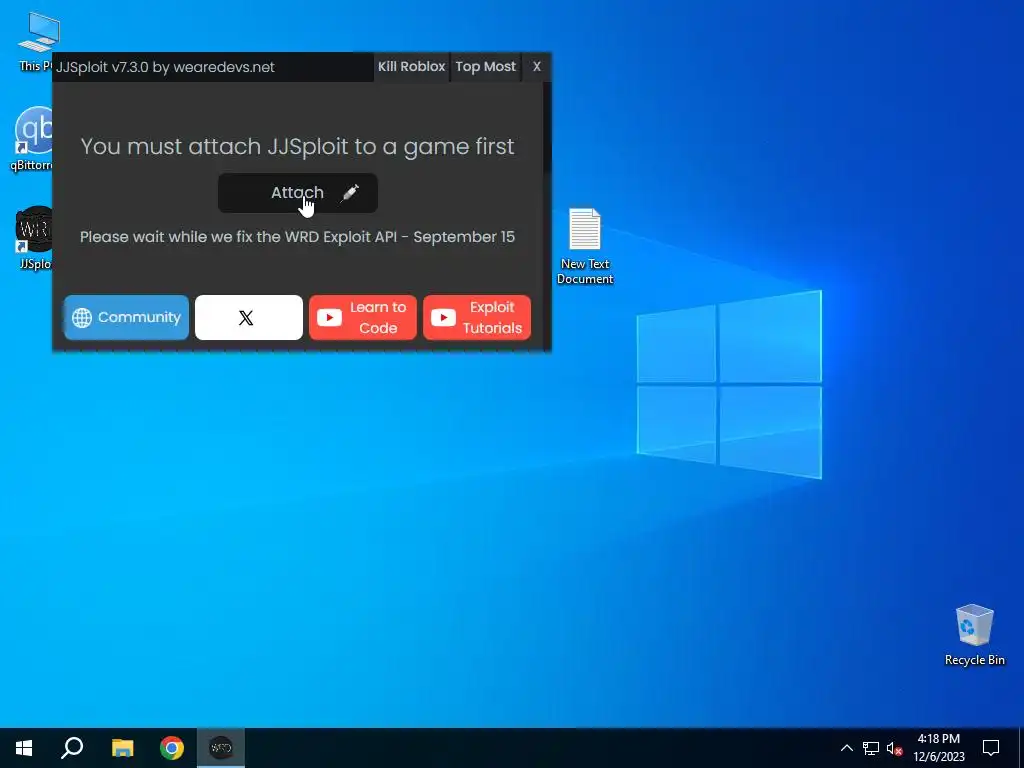Close JJSploit with the X button

pyautogui.click(x=537, y=67)
